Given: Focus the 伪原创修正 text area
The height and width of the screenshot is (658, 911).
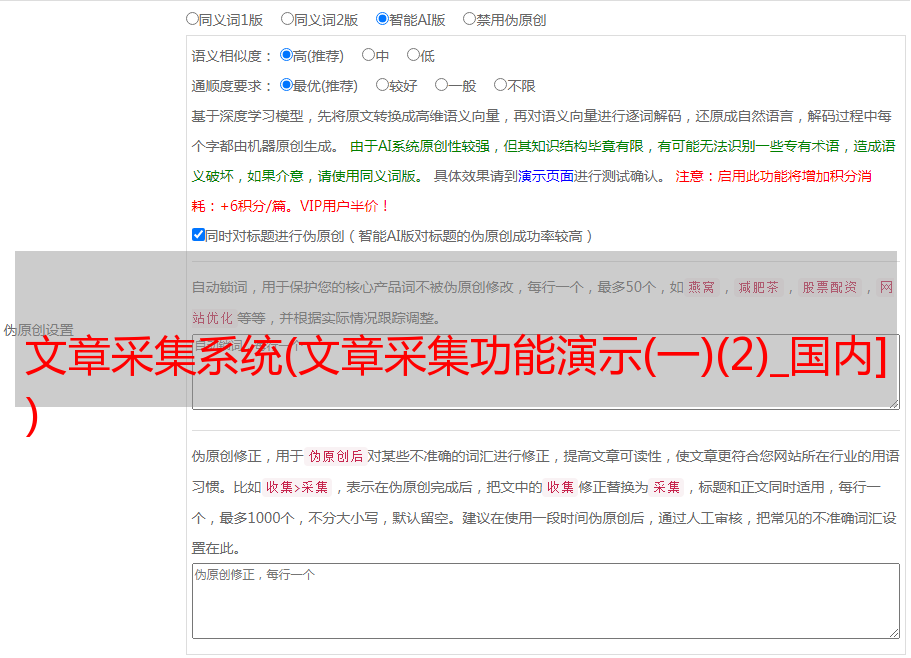Looking at the screenshot, I should tap(545, 600).
